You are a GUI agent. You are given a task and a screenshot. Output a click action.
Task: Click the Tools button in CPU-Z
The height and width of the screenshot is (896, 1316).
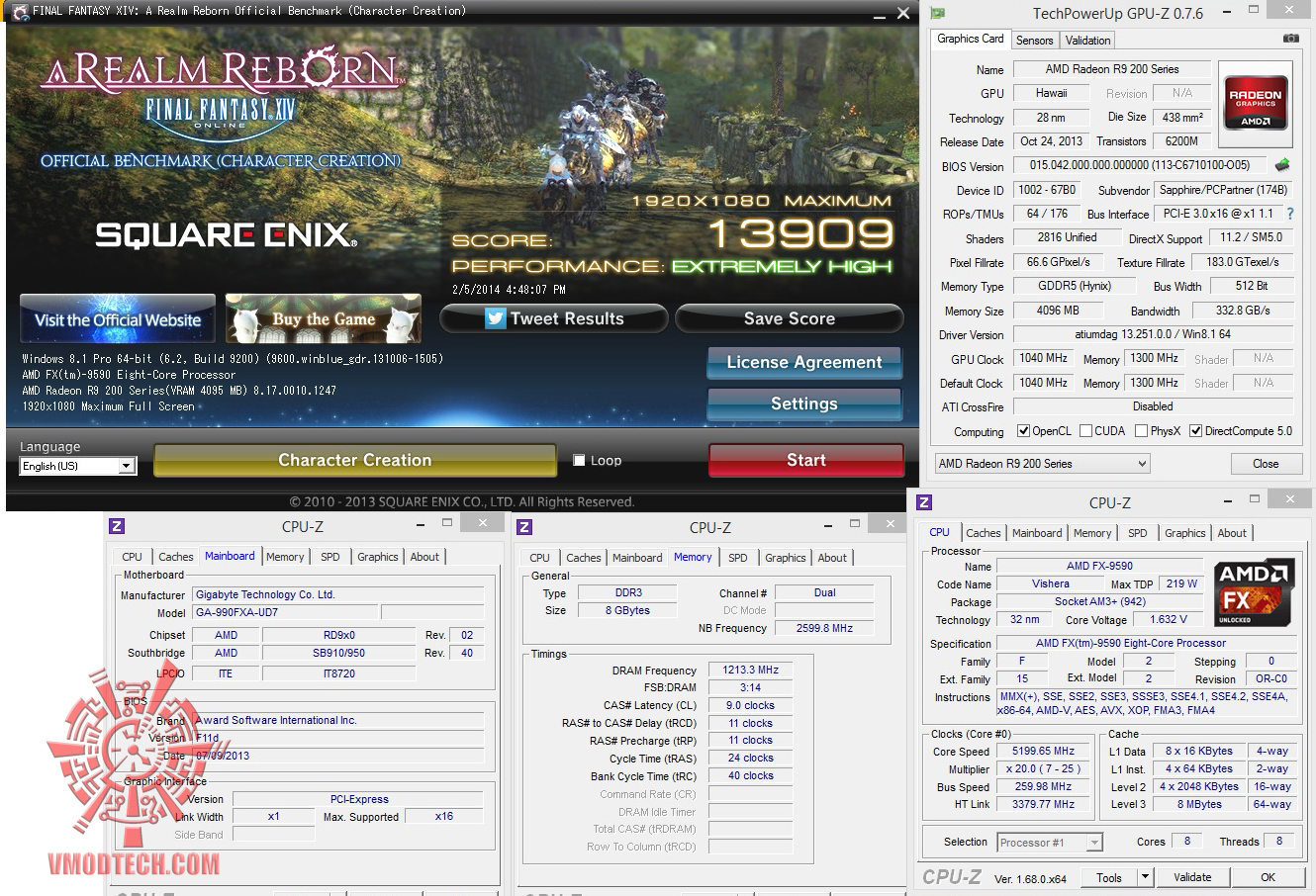[1109, 877]
